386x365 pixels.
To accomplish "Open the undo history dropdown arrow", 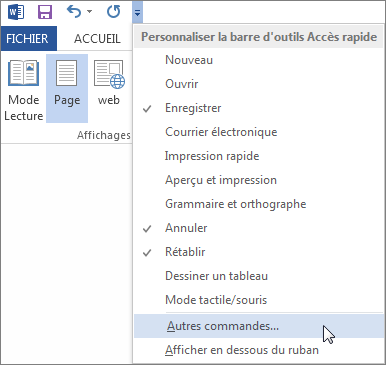I will click(89, 12).
